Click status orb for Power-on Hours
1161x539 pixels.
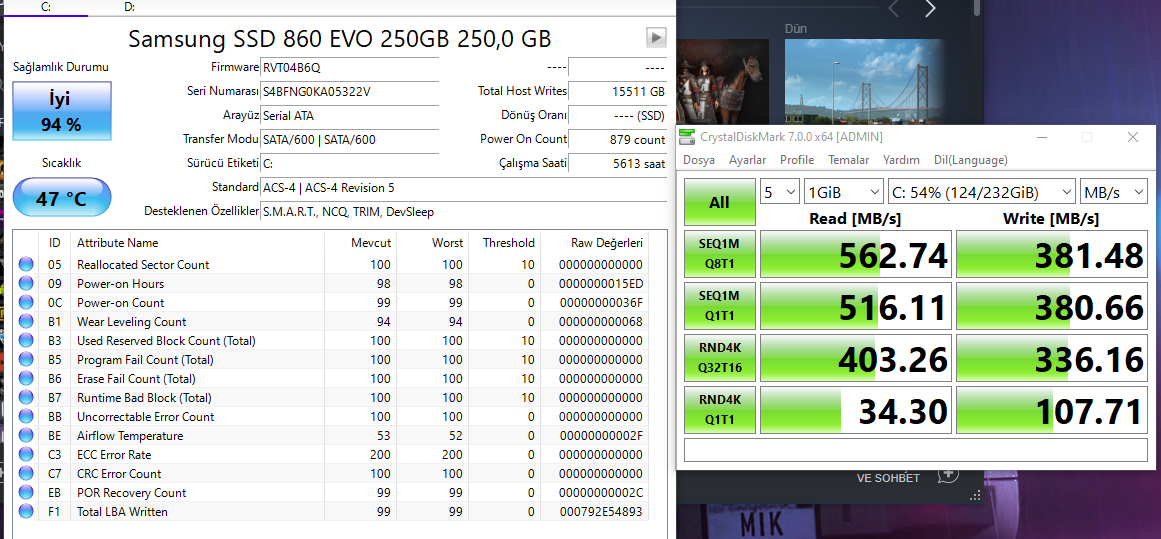click(27, 284)
